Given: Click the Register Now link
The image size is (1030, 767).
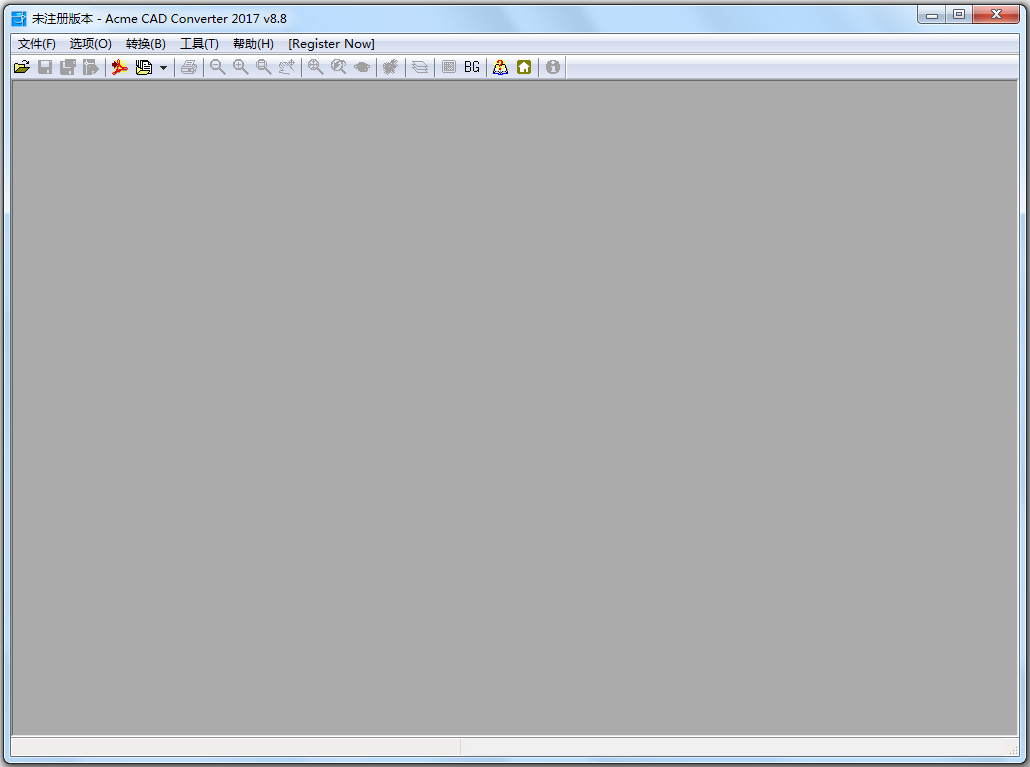Looking at the screenshot, I should click(x=331, y=43).
